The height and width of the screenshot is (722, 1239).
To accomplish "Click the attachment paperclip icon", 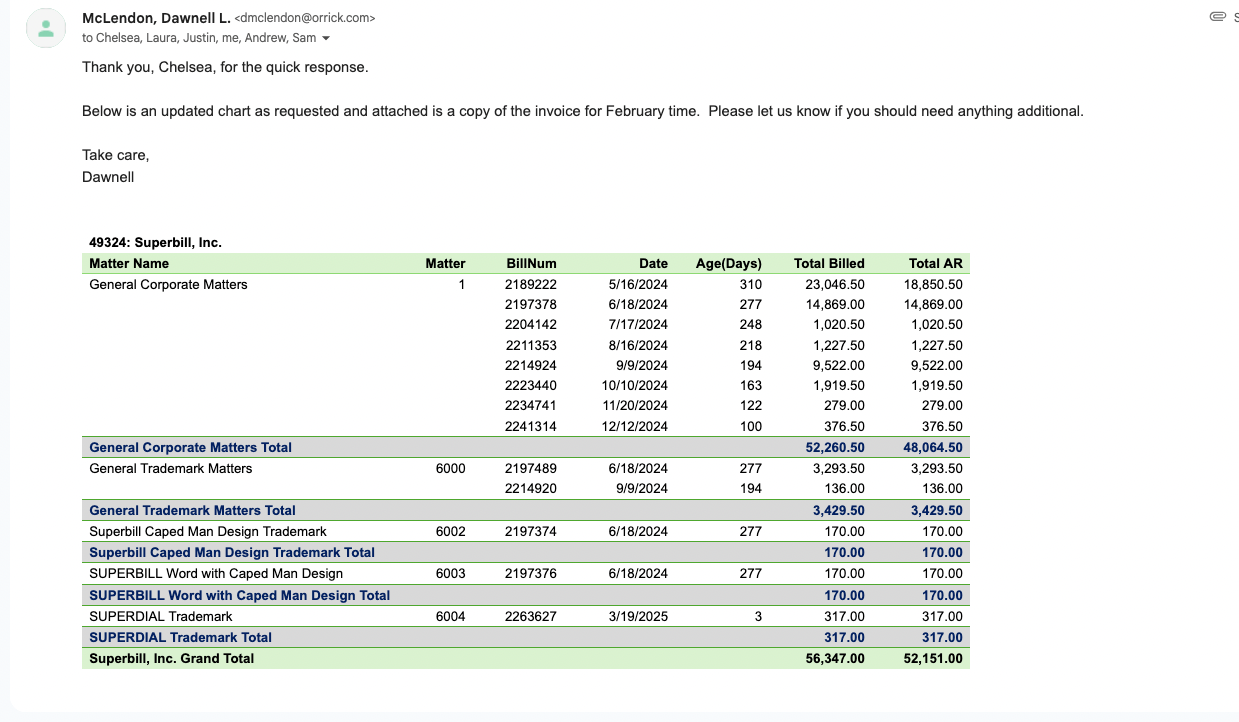I will click(x=1217, y=16).
